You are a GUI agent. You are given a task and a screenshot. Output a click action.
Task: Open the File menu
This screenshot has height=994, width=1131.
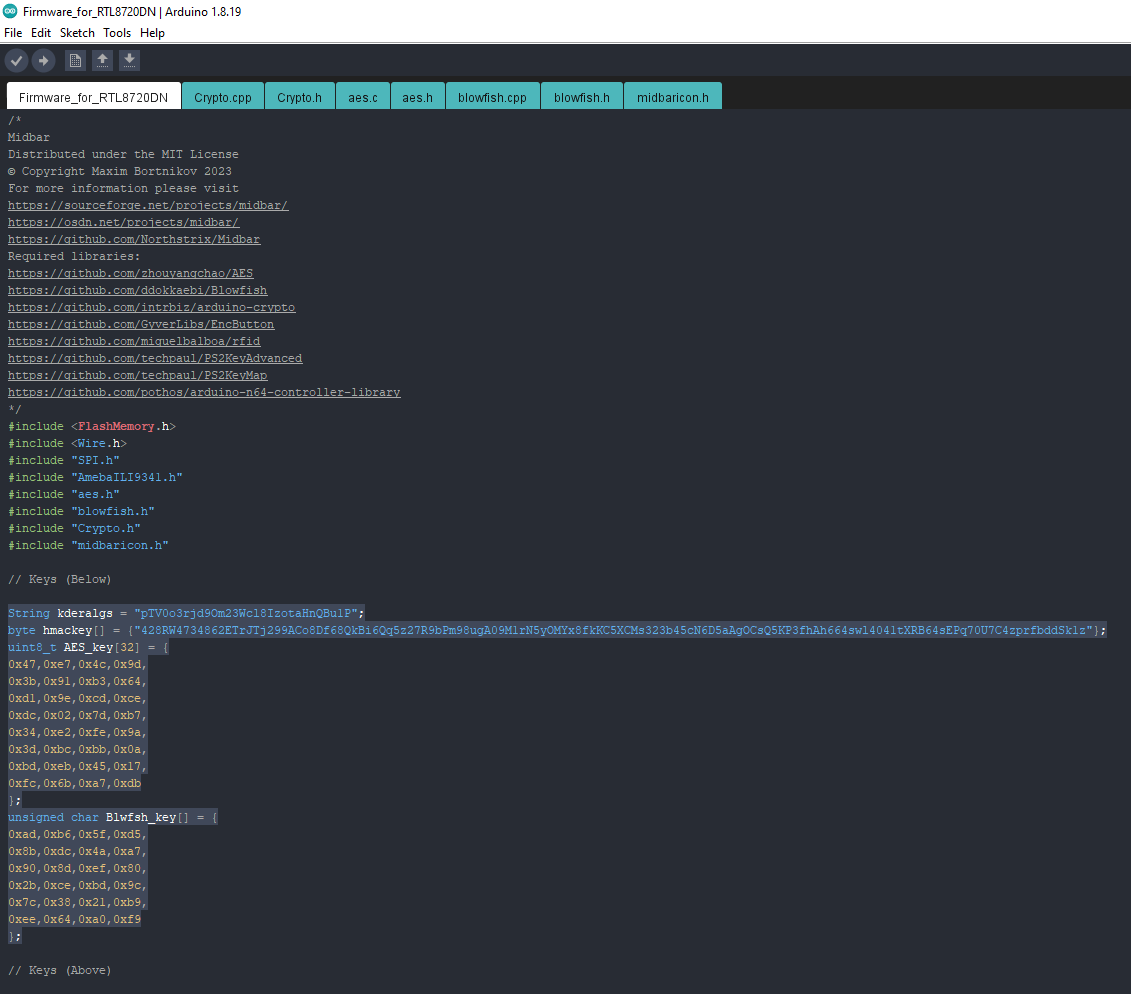coord(13,32)
